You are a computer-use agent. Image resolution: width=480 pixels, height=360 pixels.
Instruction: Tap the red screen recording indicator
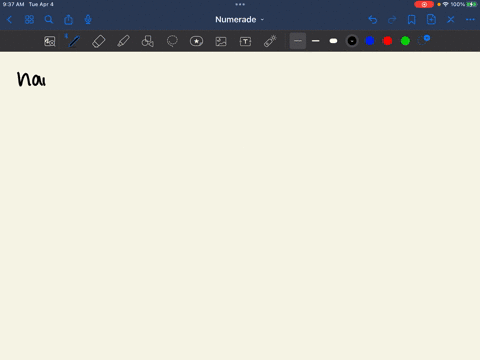[x=424, y=4]
